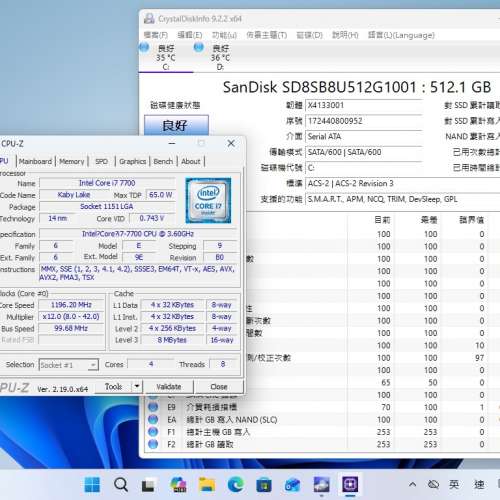Click the Close button in CPU-Z
The image size is (500, 500).
(219, 387)
